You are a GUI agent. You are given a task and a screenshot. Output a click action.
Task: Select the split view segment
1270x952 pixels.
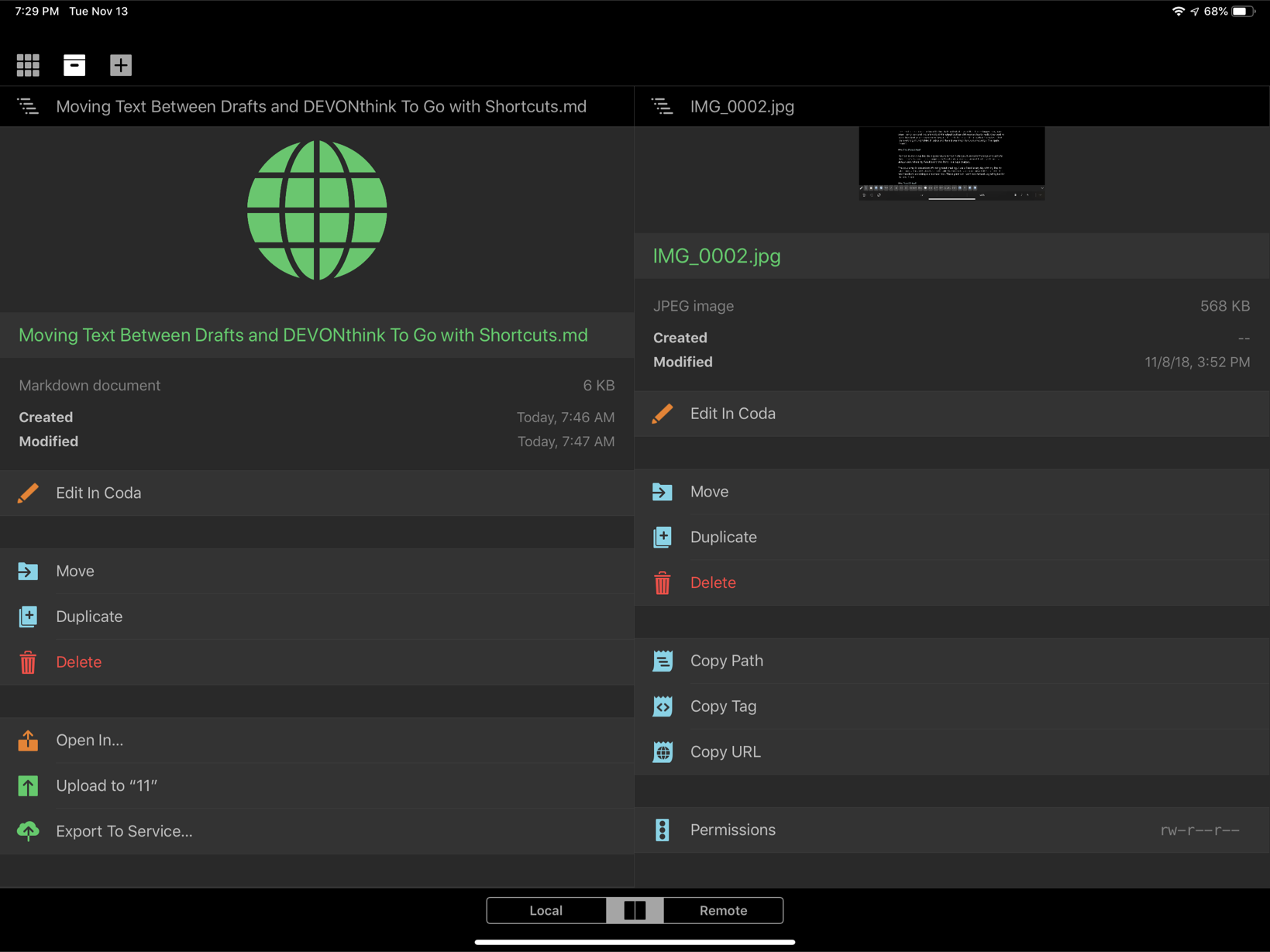635,911
